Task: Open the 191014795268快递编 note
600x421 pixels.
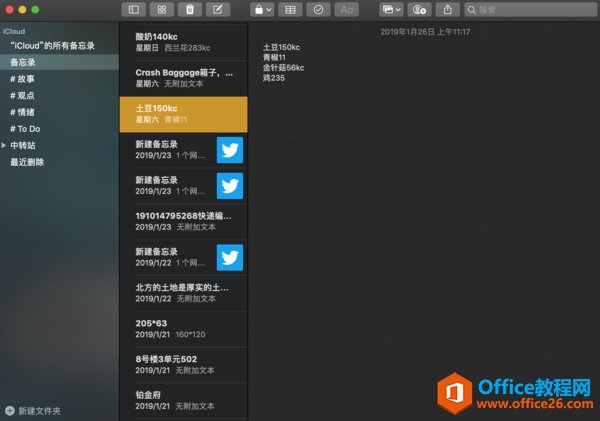Action: [x=184, y=221]
